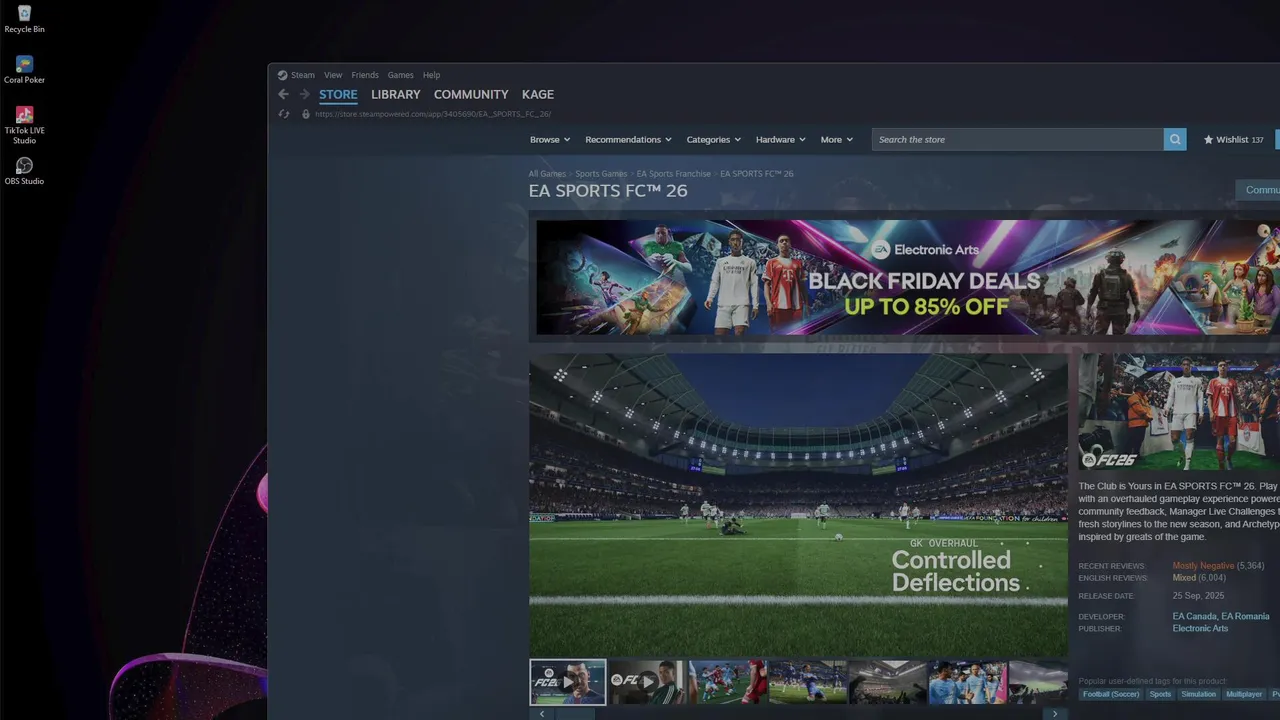Click the magnifier search button

click(x=1175, y=140)
